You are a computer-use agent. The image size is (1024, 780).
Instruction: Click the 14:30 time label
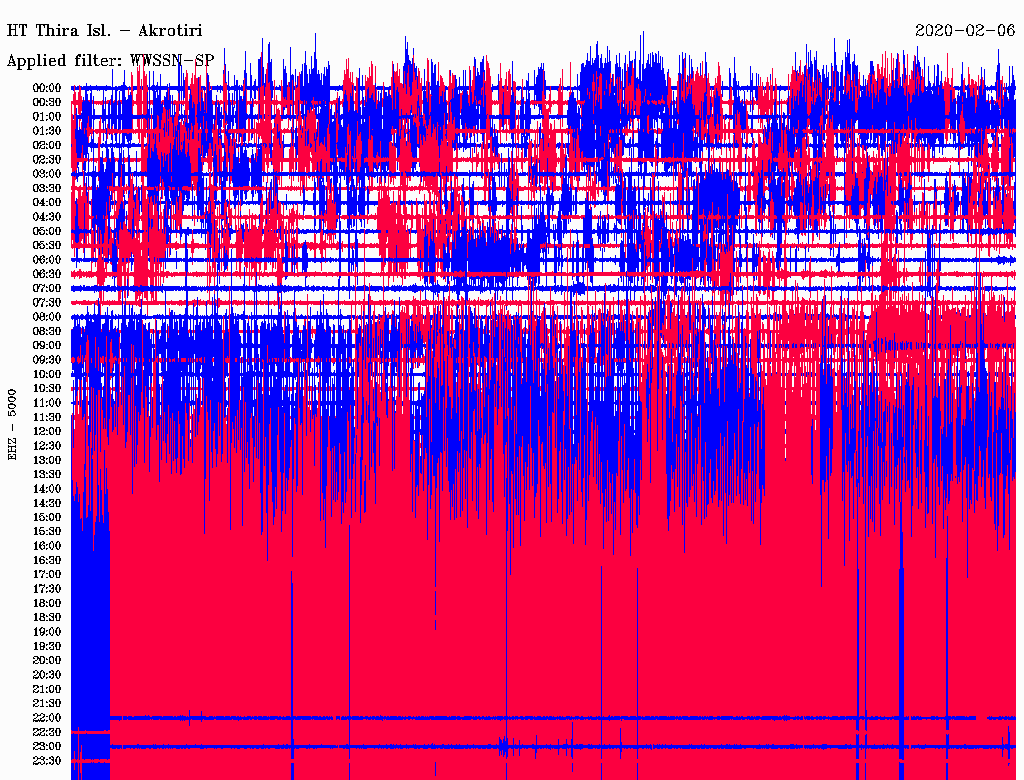47,503
